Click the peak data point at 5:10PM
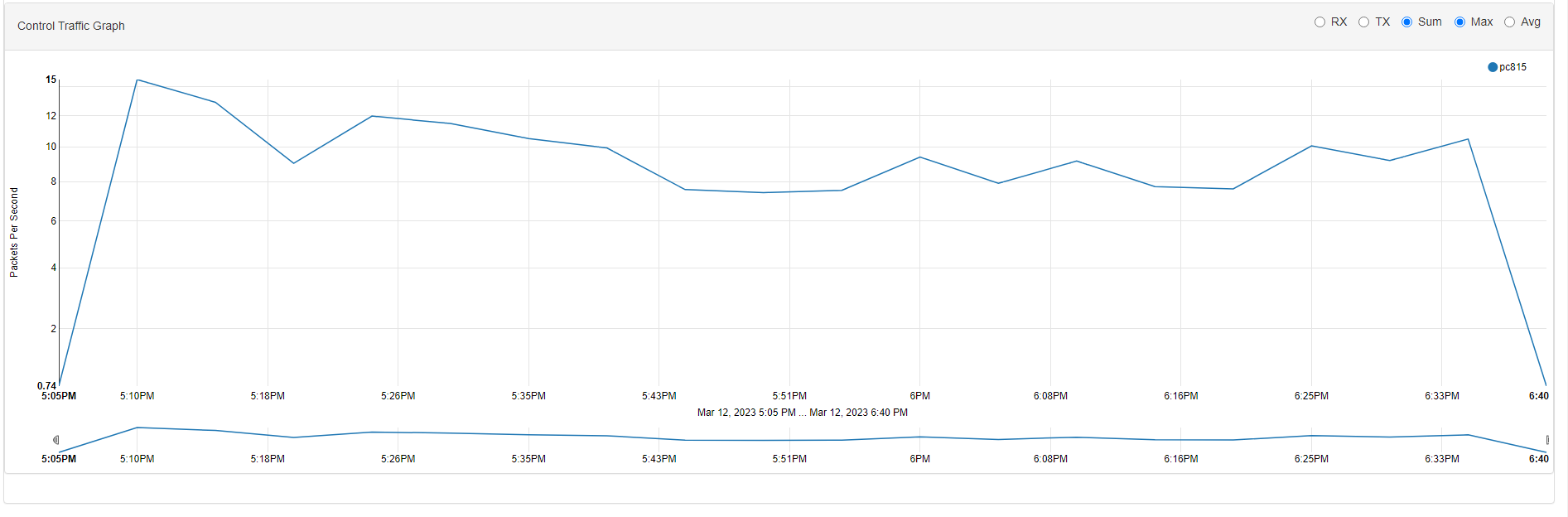Image resolution: width=1568 pixels, height=517 pixels. pyautogui.click(x=137, y=80)
